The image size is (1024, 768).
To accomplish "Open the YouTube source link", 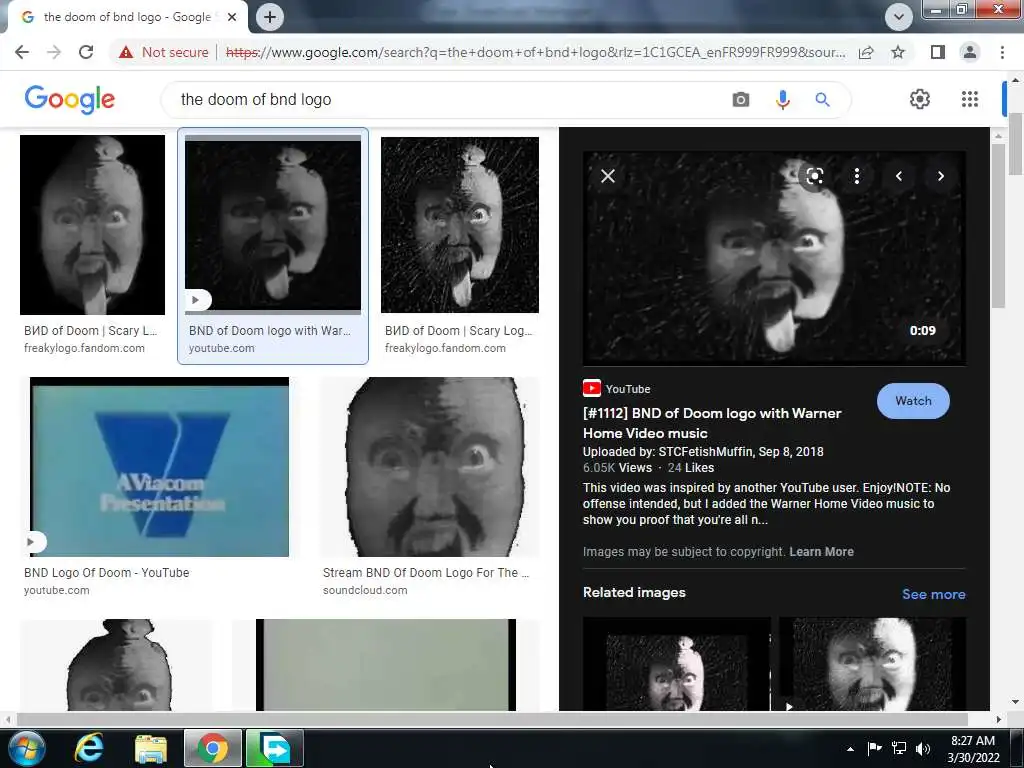I will (616, 389).
